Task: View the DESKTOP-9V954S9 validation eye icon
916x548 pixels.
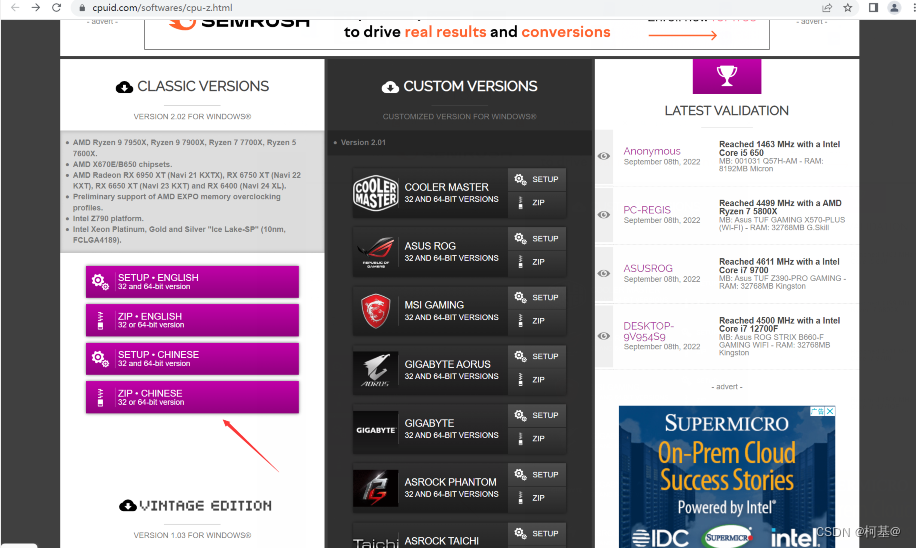Action: coord(604,336)
